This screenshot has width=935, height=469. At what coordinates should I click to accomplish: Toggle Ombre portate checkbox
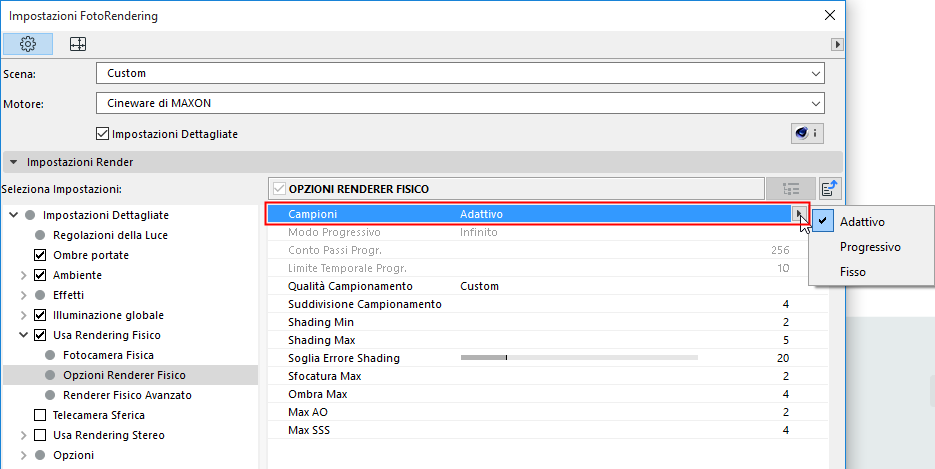click(x=40, y=255)
